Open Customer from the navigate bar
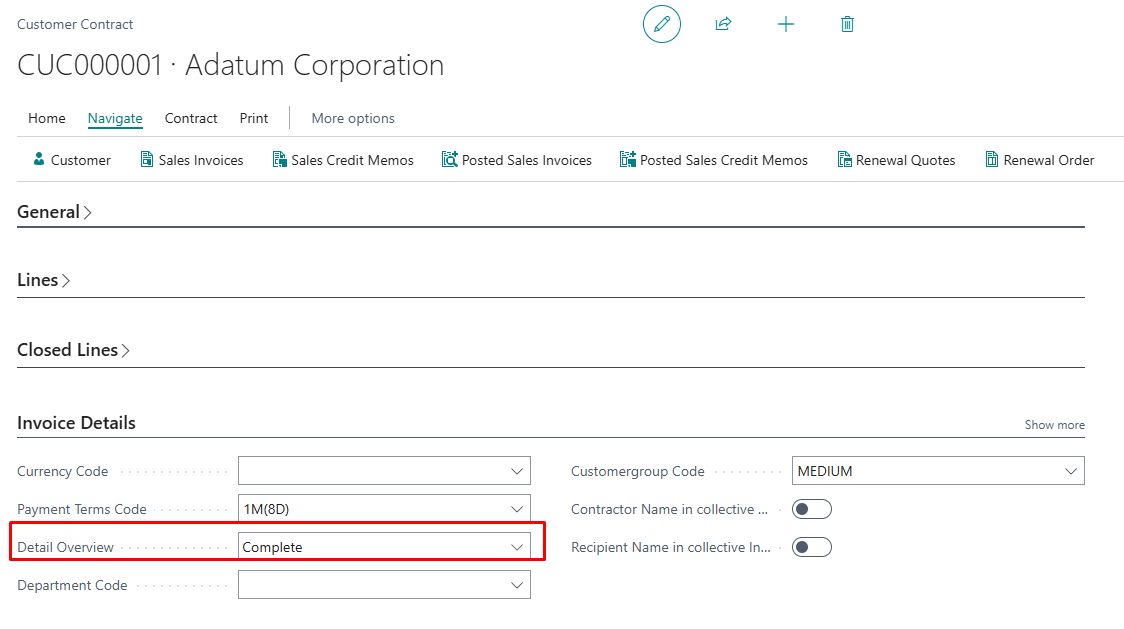 [x=71, y=160]
